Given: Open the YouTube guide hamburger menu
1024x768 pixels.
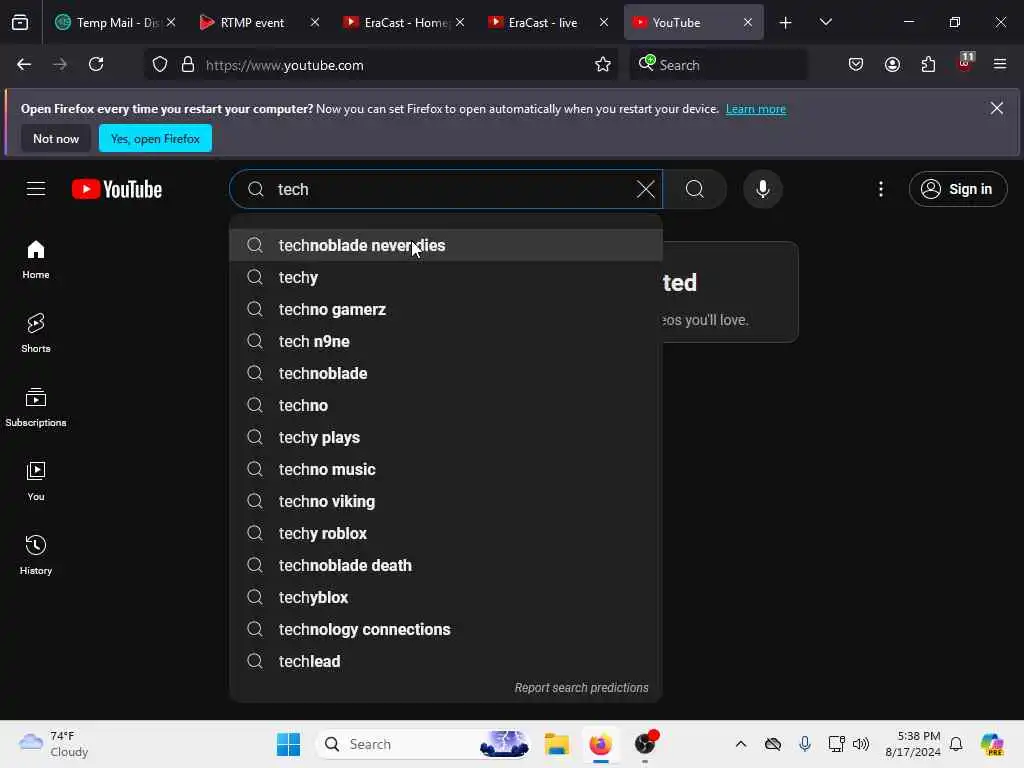Looking at the screenshot, I should 36,189.
